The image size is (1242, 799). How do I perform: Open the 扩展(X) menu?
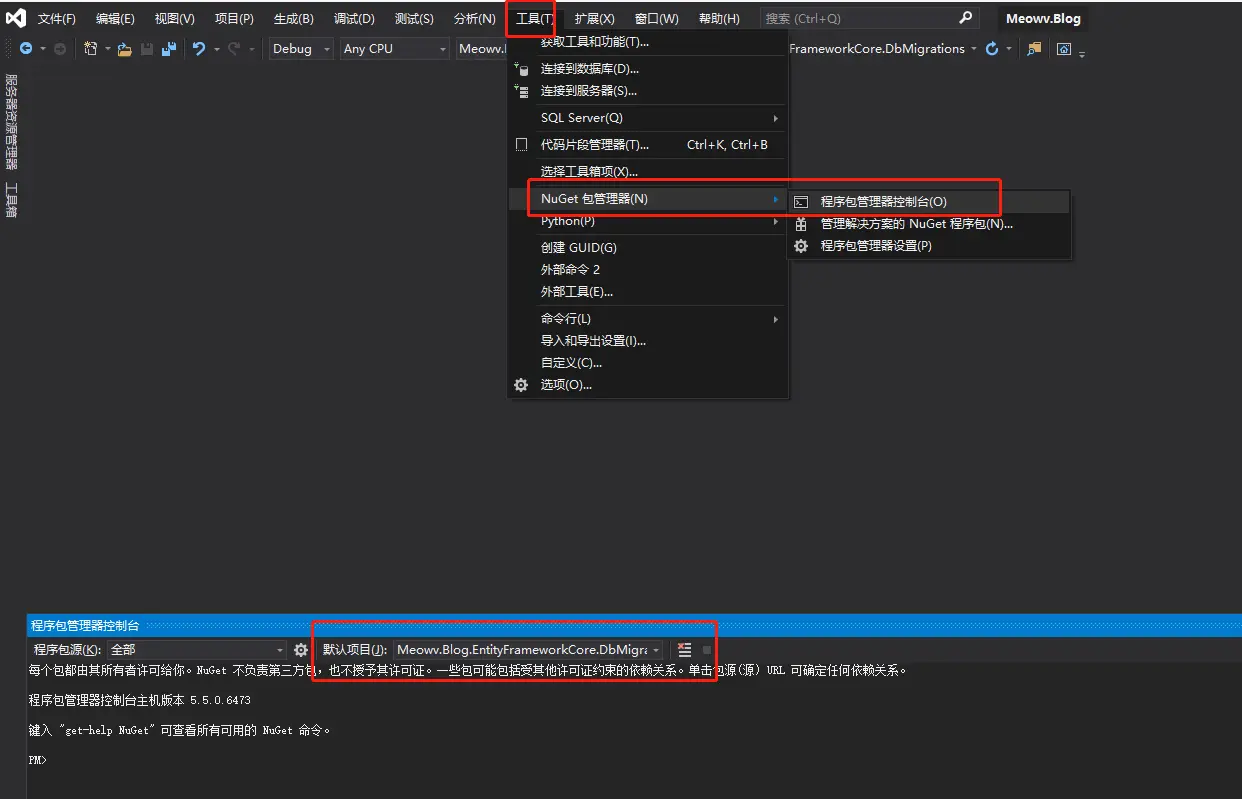click(594, 19)
